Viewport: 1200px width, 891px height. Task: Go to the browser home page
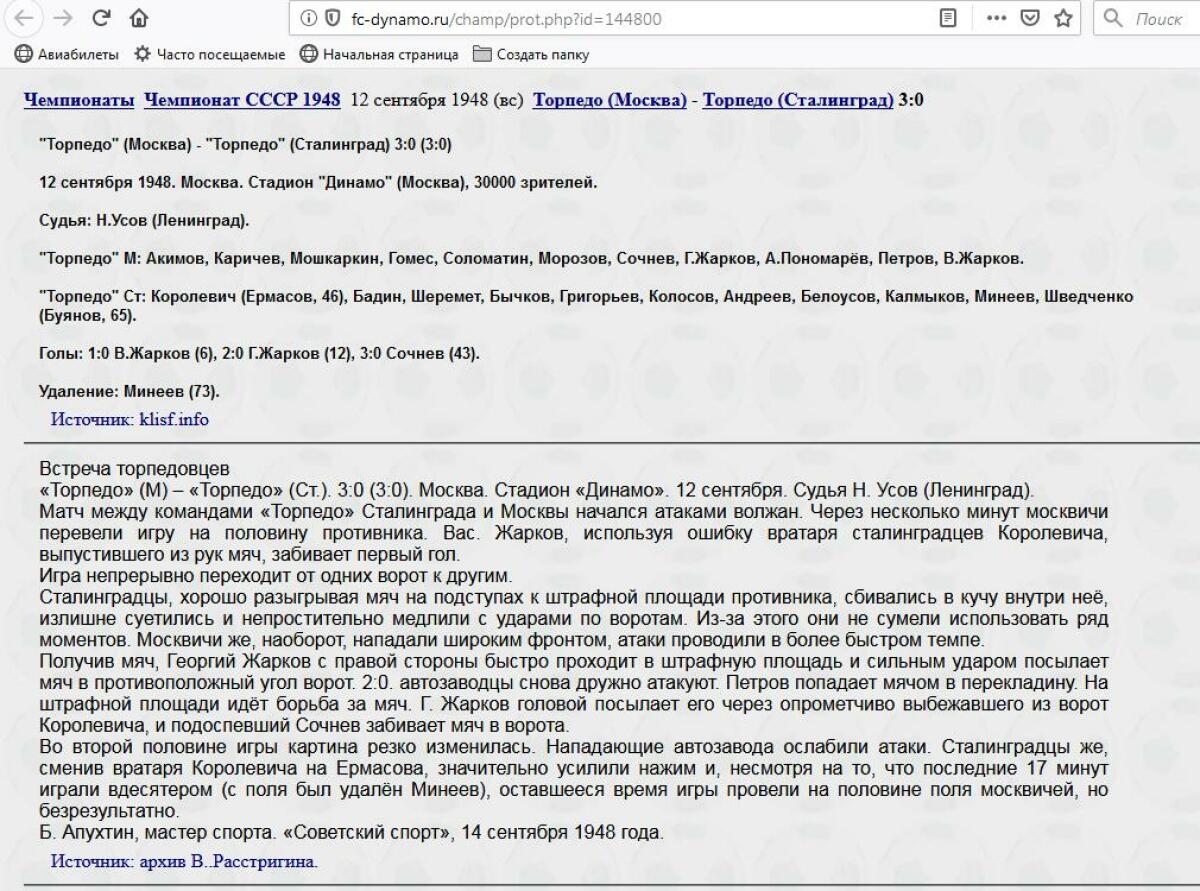click(139, 18)
